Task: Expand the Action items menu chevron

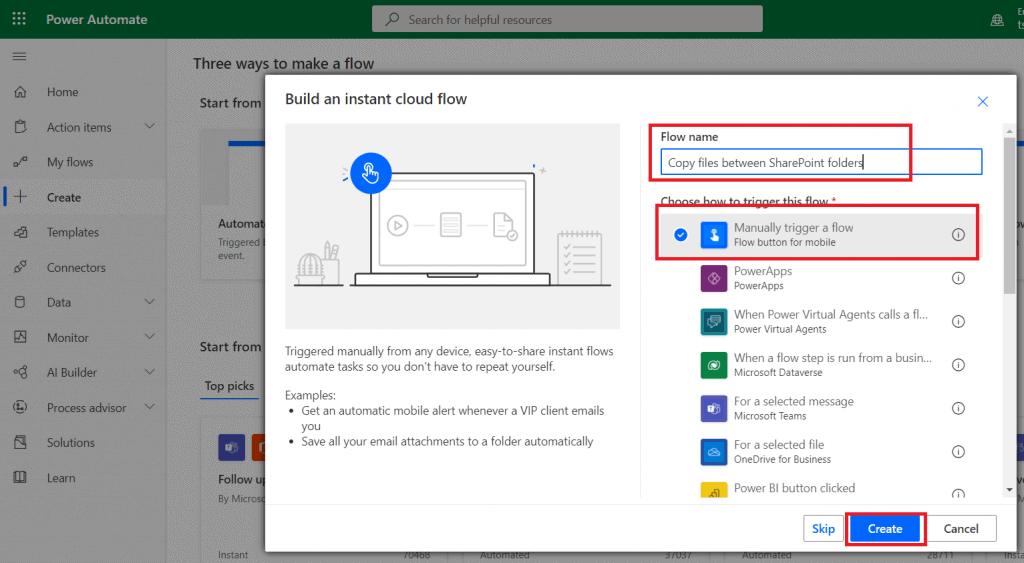Action: (x=150, y=126)
